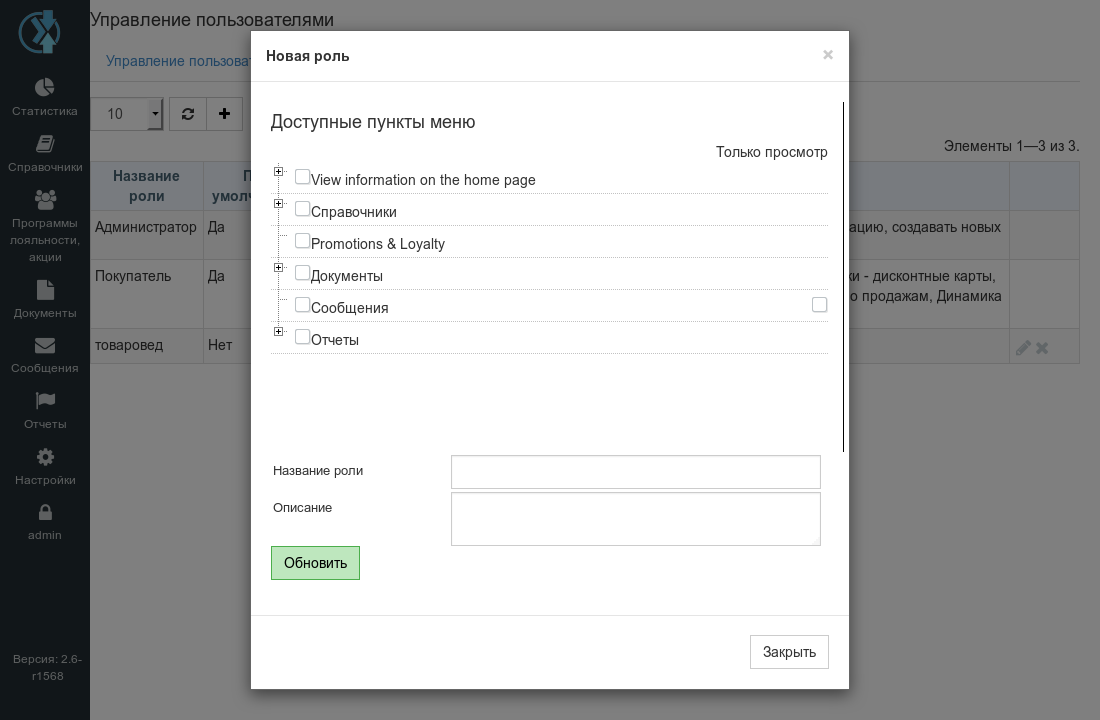Open the Статистика pie chart icon
The image size is (1100, 720).
pos(44,87)
